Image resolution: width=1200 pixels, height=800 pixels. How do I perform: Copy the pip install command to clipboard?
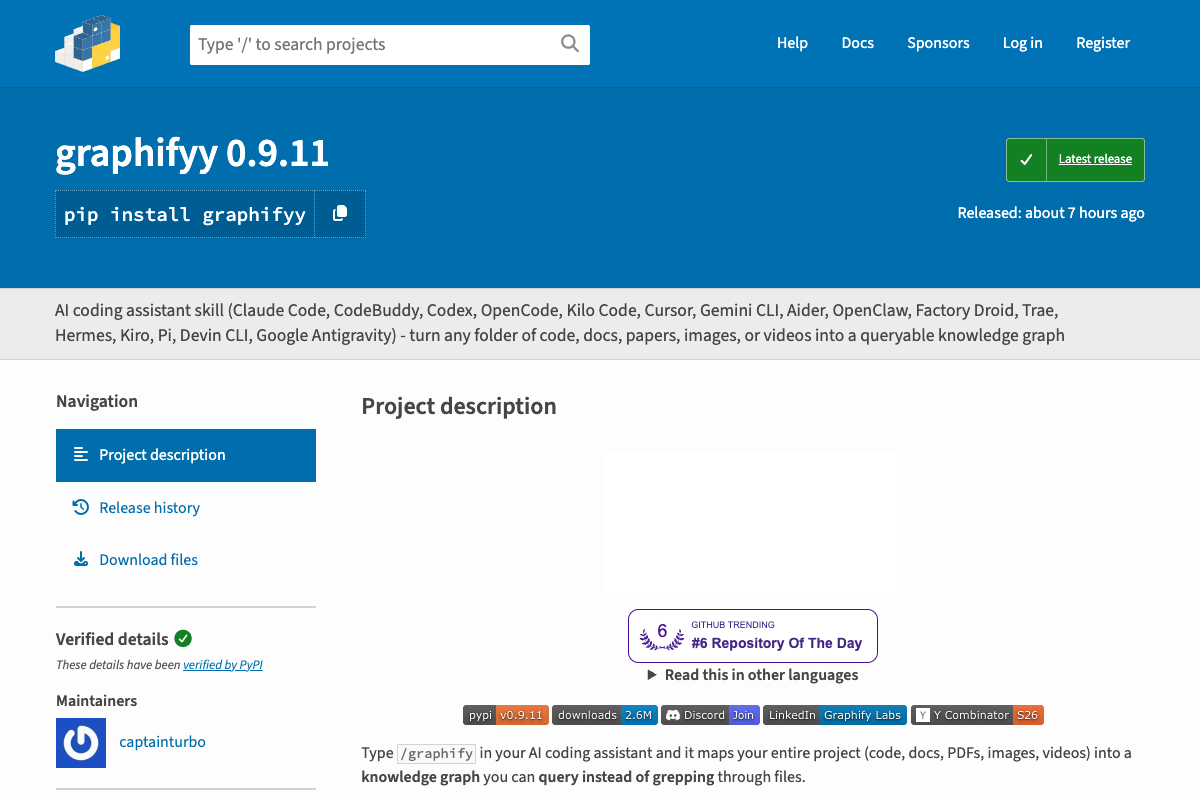340,213
